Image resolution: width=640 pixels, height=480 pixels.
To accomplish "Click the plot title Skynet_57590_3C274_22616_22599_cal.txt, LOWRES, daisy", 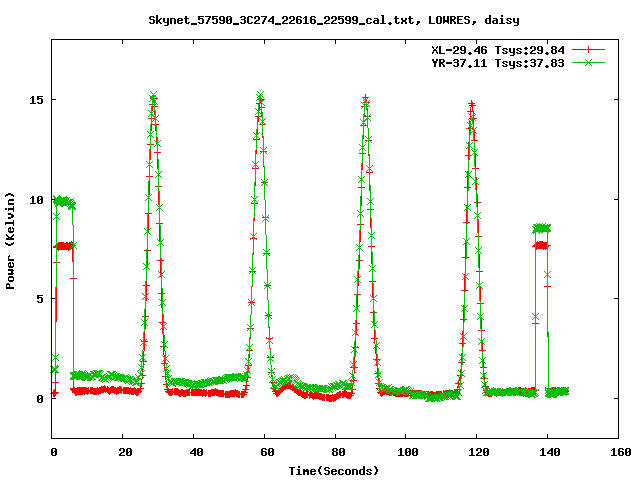I will (334, 20).
